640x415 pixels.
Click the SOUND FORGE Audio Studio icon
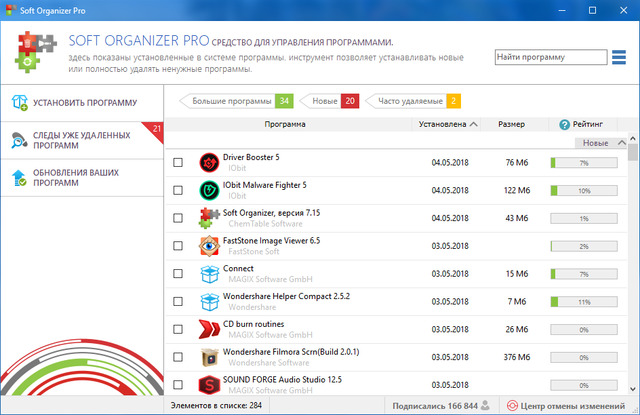point(209,385)
